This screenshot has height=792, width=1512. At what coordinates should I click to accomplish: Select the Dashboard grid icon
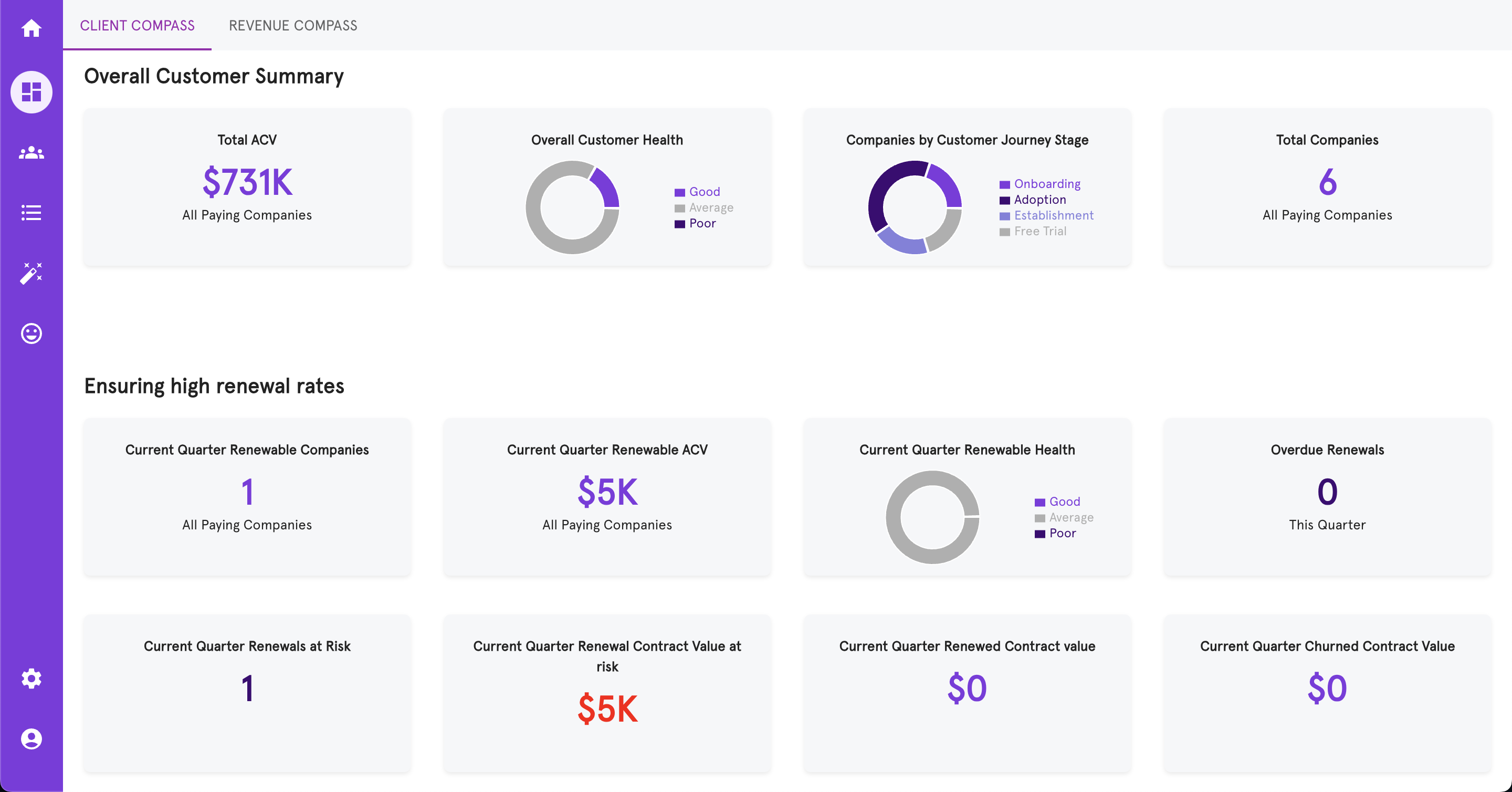31,92
